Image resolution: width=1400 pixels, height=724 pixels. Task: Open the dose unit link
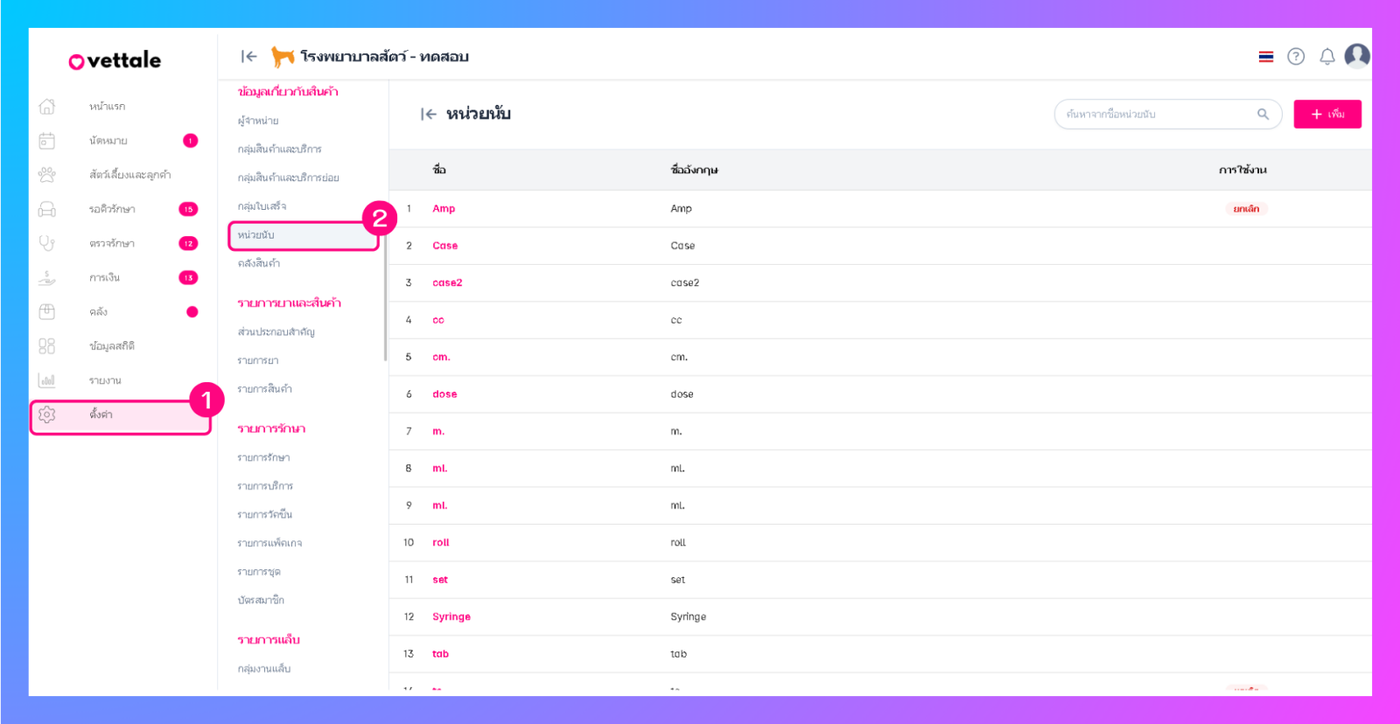444,394
